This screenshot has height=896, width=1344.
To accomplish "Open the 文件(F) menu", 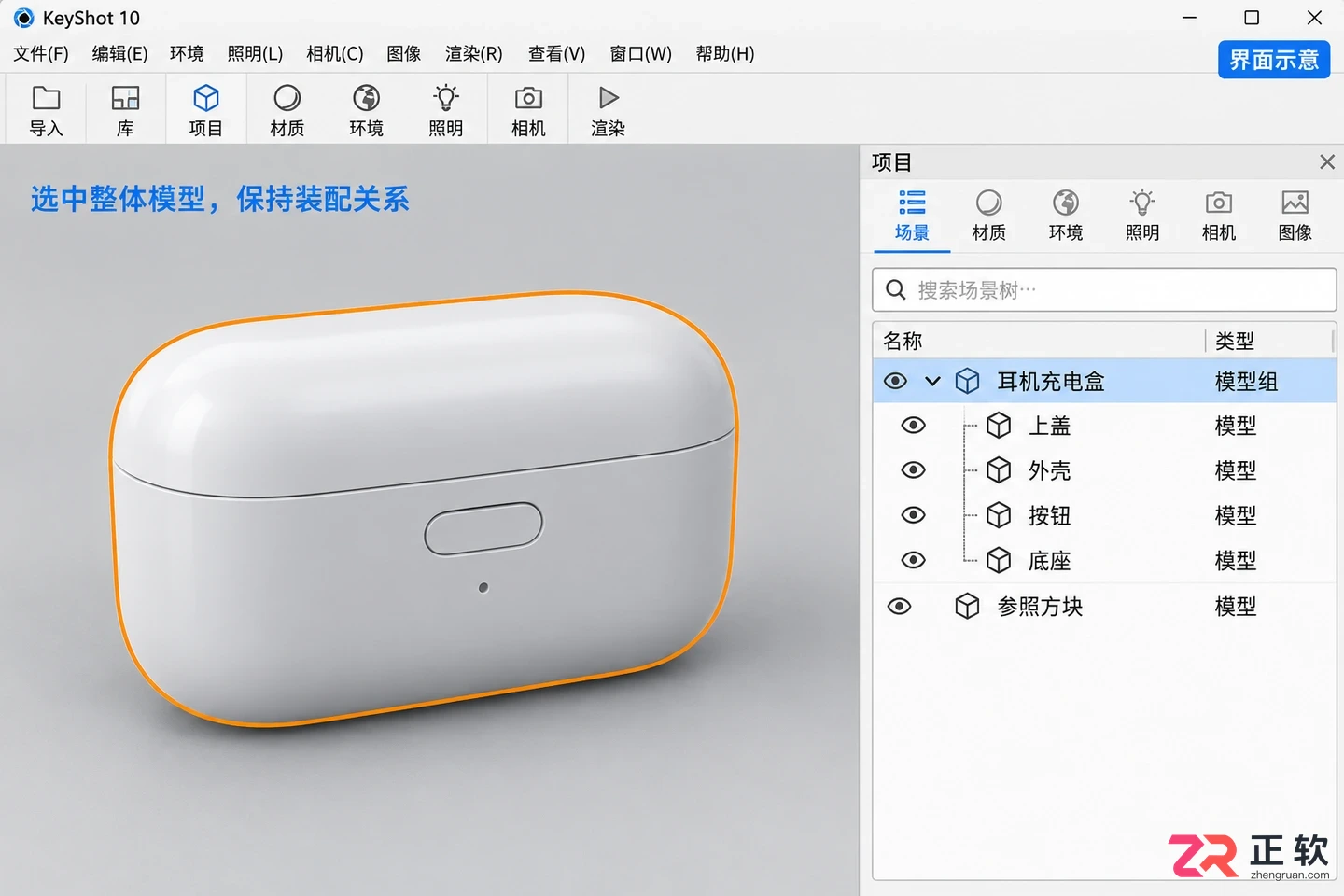I will point(41,53).
